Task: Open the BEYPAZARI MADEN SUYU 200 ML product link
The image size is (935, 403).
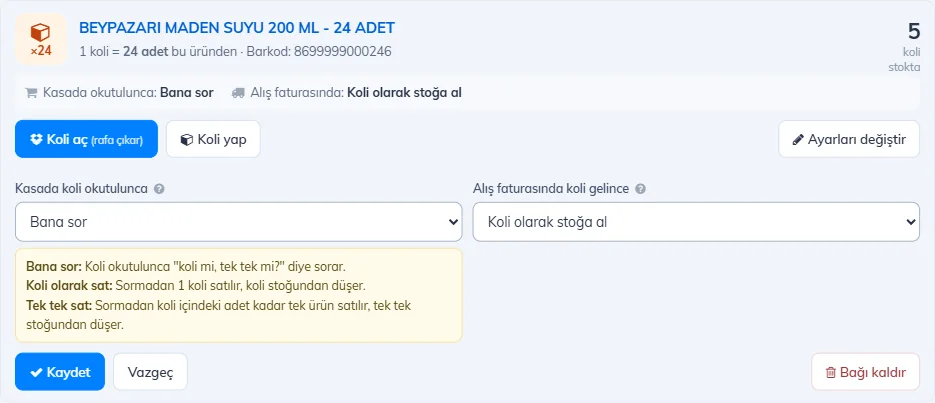Action: click(237, 28)
